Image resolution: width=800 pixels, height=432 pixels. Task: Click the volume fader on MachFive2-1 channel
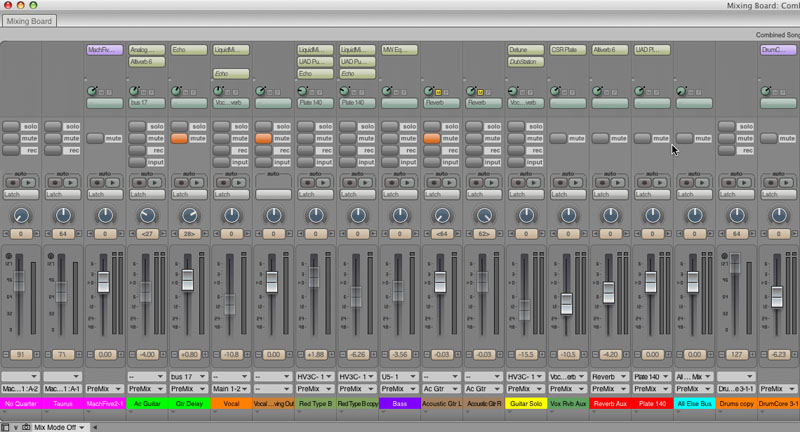(103, 282)
